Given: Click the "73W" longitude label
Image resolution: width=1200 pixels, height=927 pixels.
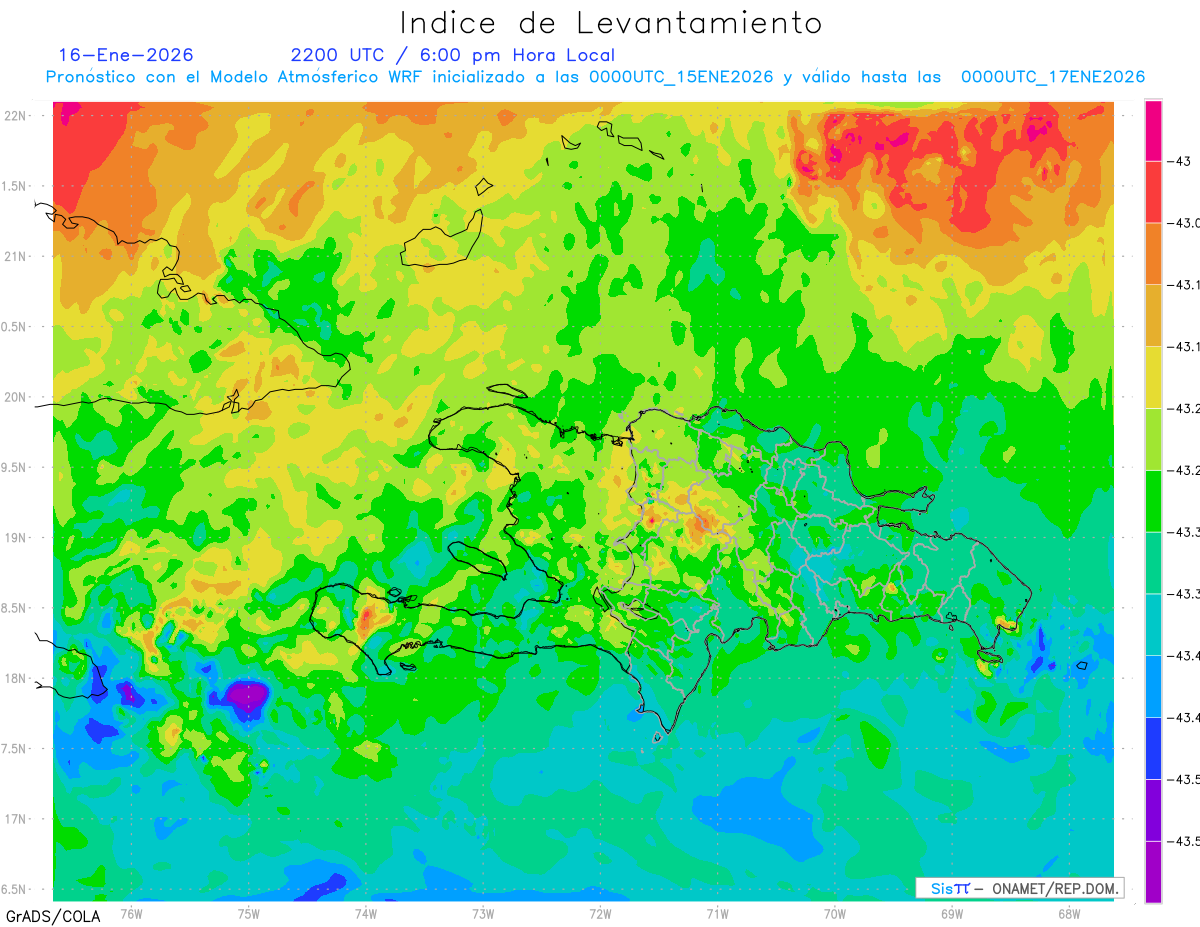Looking at the screenshot, I should point(483,913).
